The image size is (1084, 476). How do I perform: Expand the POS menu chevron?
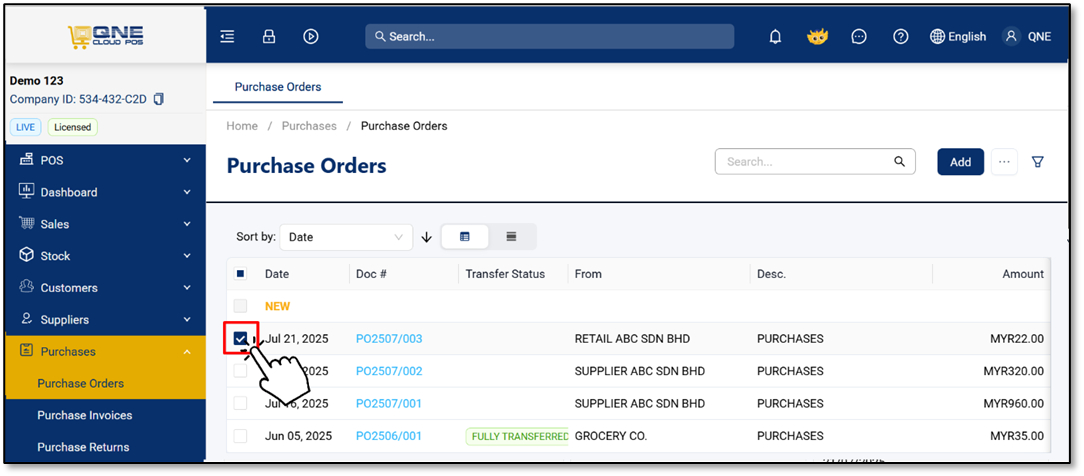[187, 160]
